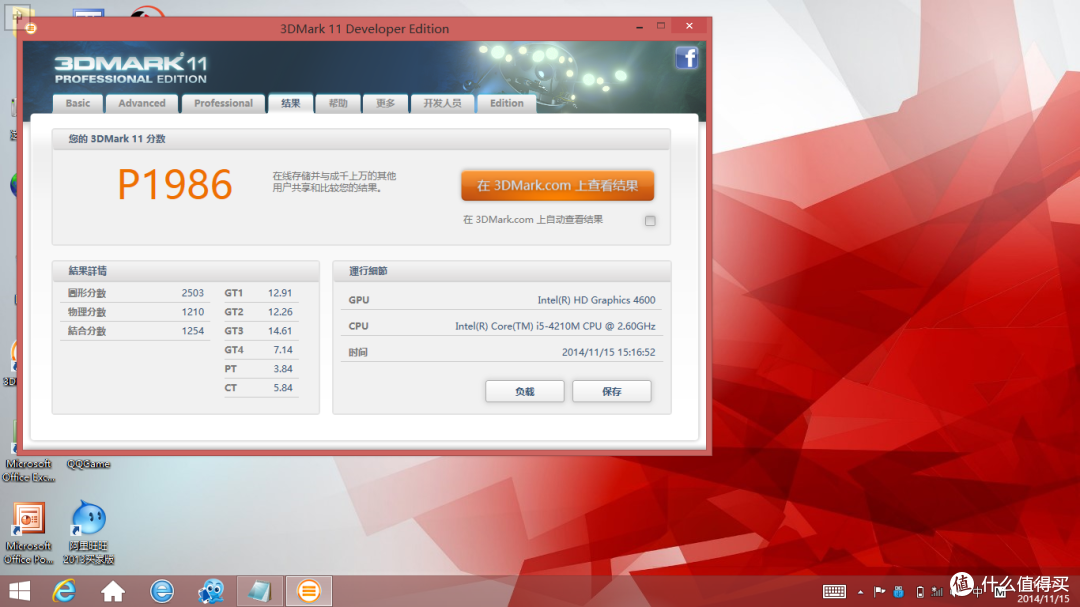Click the 結果詳情 panel header
Viewport: 1080px width, 607px height.
(x=87, y=271)
